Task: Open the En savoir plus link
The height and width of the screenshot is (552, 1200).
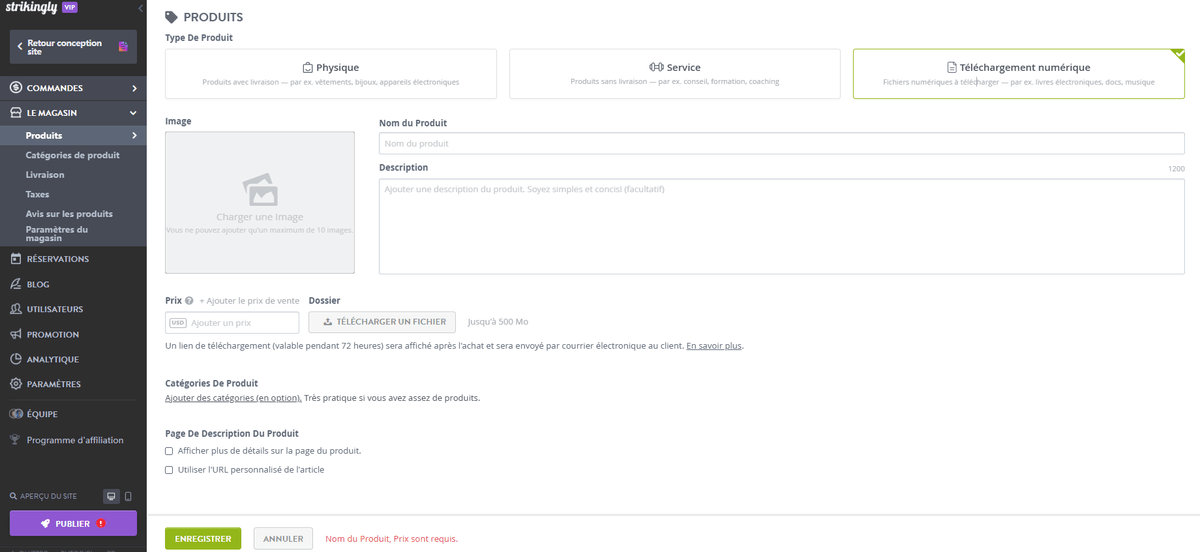Action: (714, 346)
